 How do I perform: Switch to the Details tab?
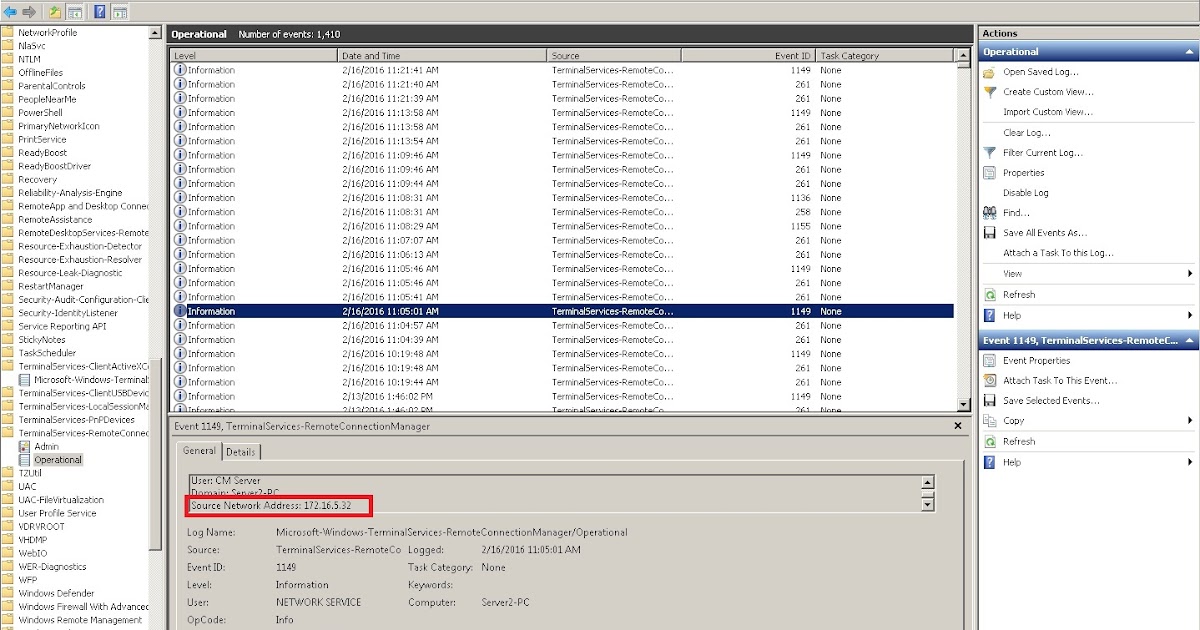point(240,451)
